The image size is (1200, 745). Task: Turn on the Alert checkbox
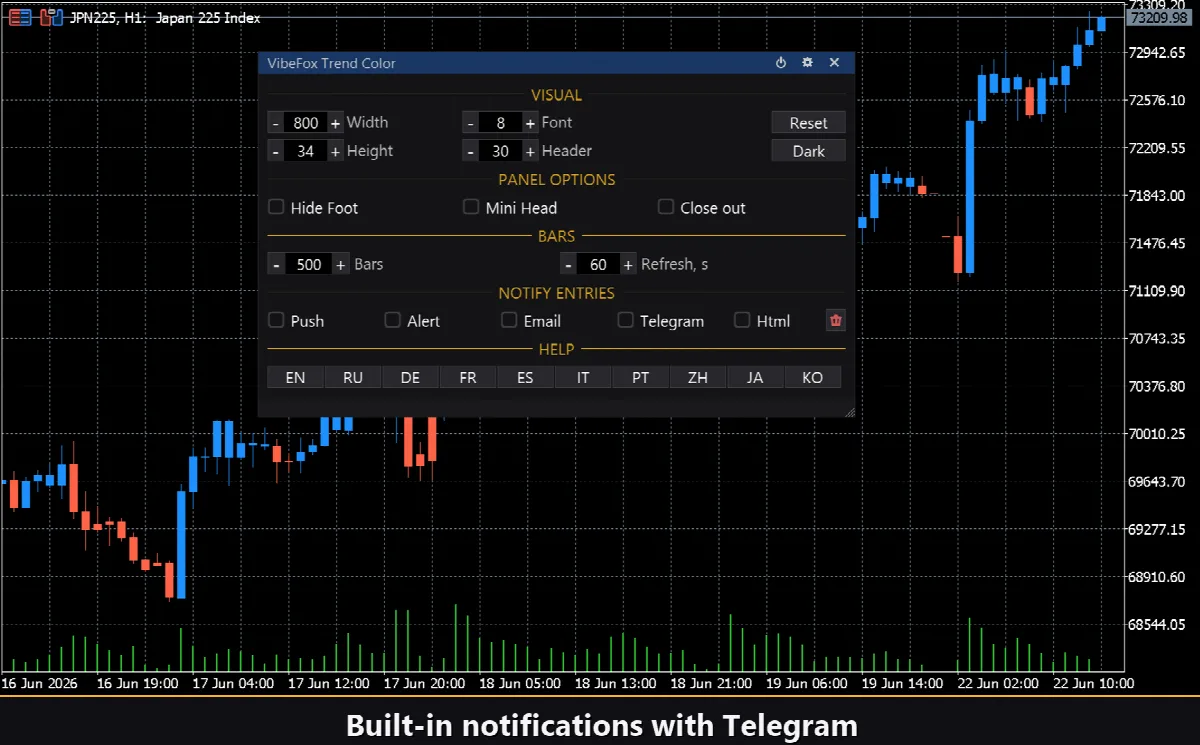click(x=393, y=320)
